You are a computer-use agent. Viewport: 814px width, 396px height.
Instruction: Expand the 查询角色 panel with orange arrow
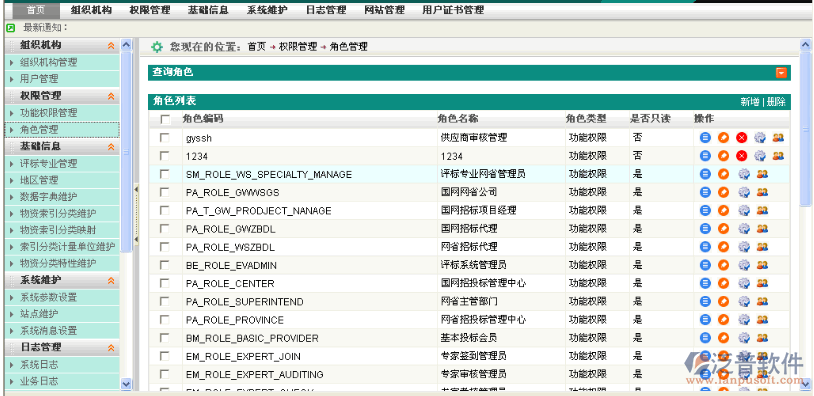[x=781, y=73]
